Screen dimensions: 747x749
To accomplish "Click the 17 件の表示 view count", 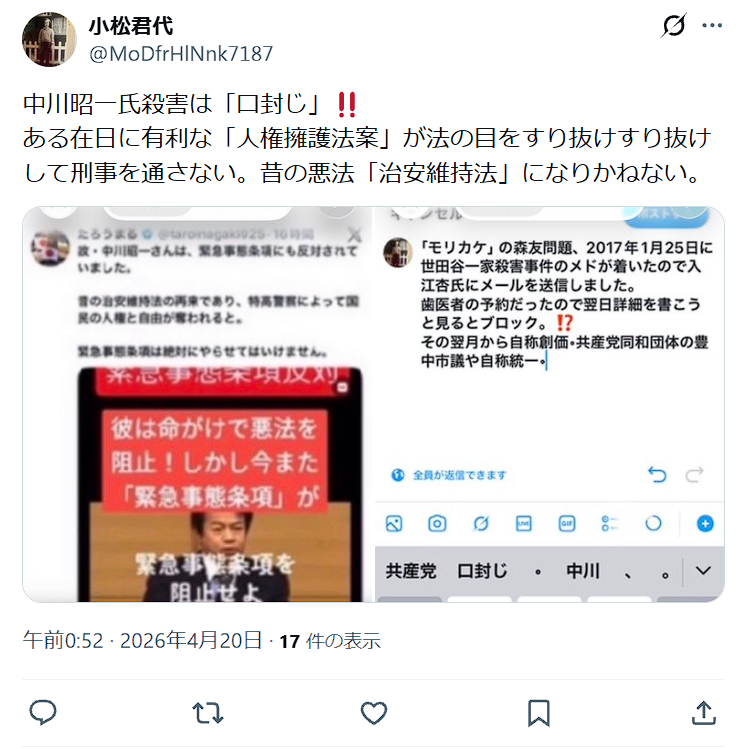I will (x=330, y=641).
